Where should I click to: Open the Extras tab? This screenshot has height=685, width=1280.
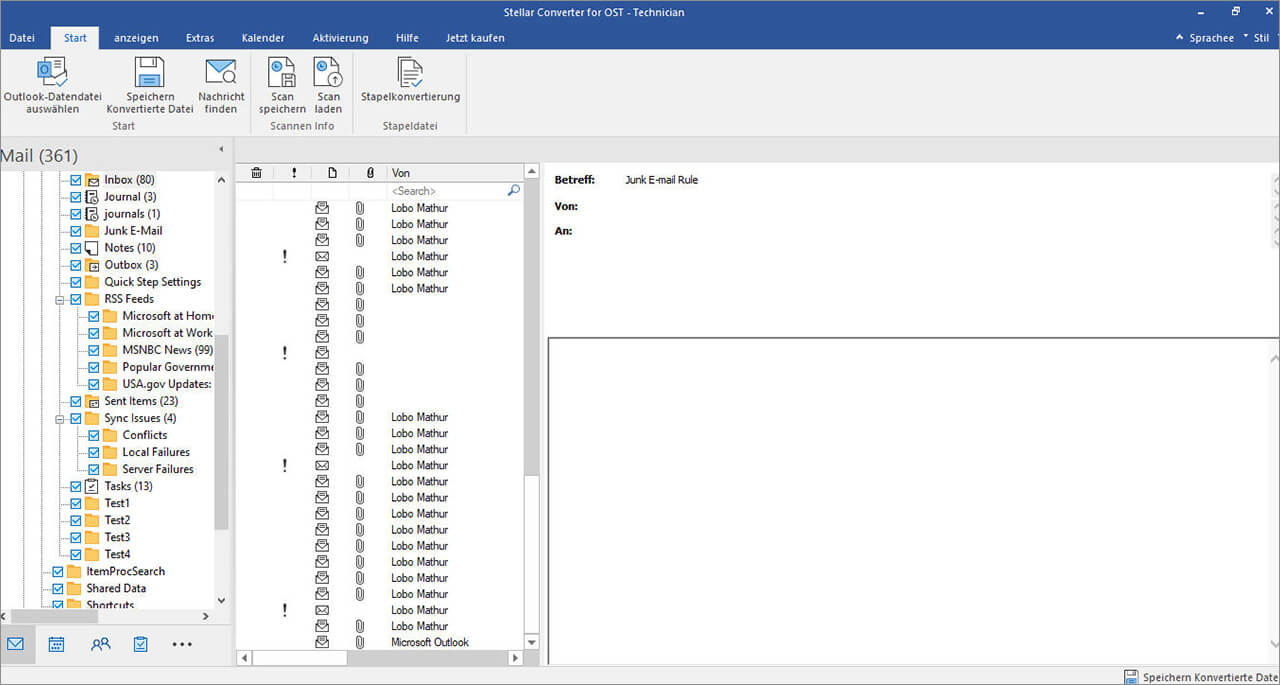(200, 38)
